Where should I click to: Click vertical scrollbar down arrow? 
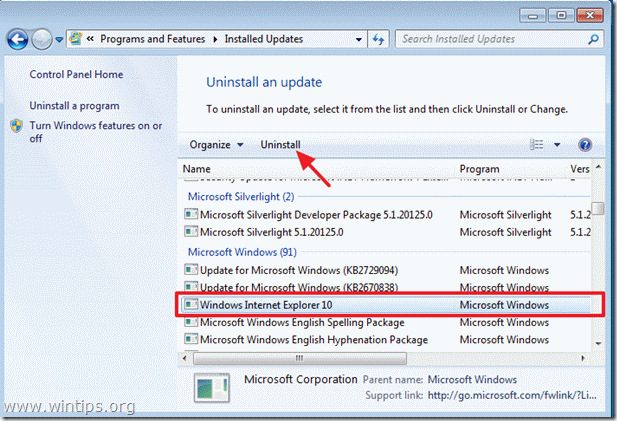(x=598, y=343)
